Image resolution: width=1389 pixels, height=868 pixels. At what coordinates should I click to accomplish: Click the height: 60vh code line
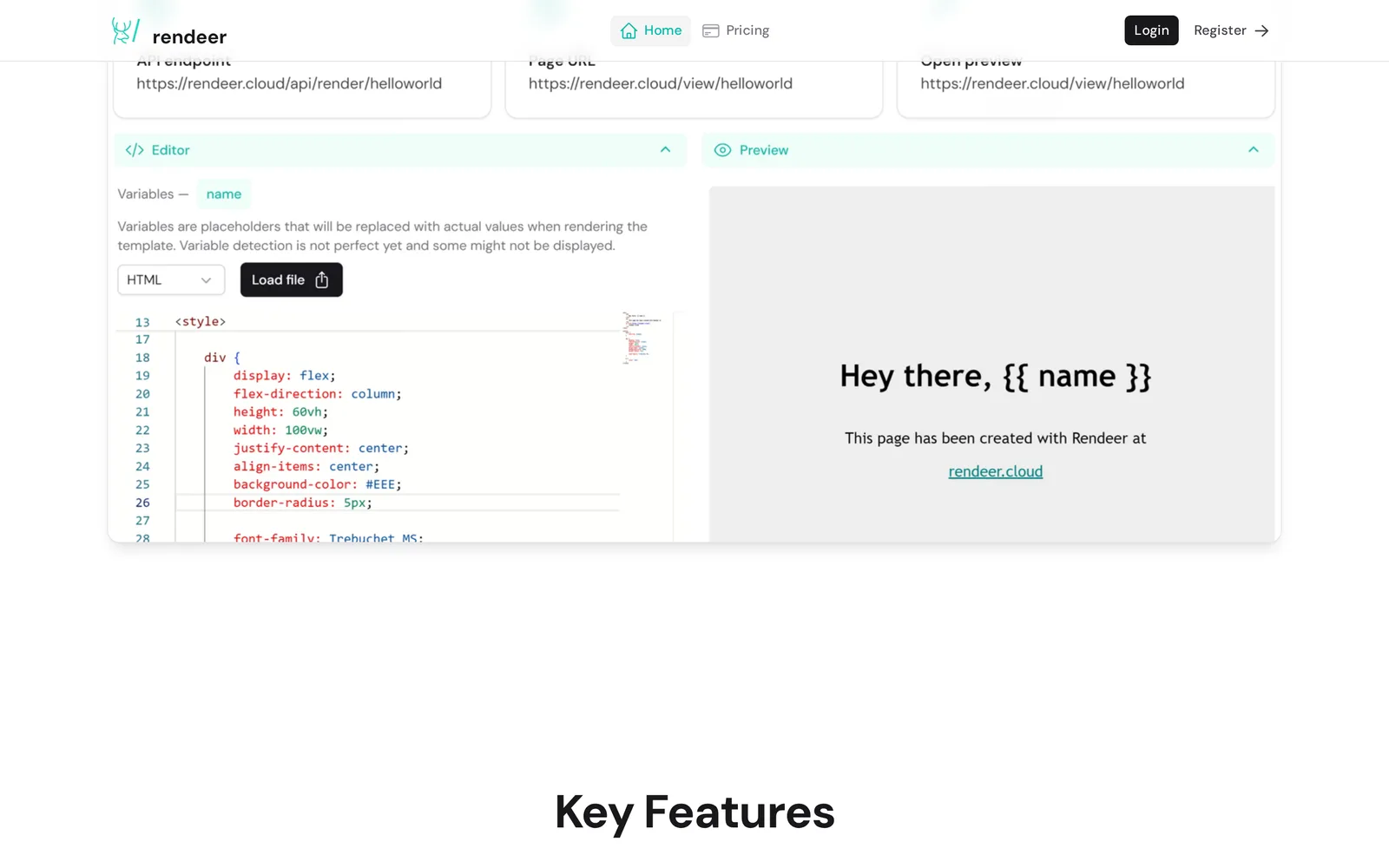pyautogui.click(x=280, y=411)
